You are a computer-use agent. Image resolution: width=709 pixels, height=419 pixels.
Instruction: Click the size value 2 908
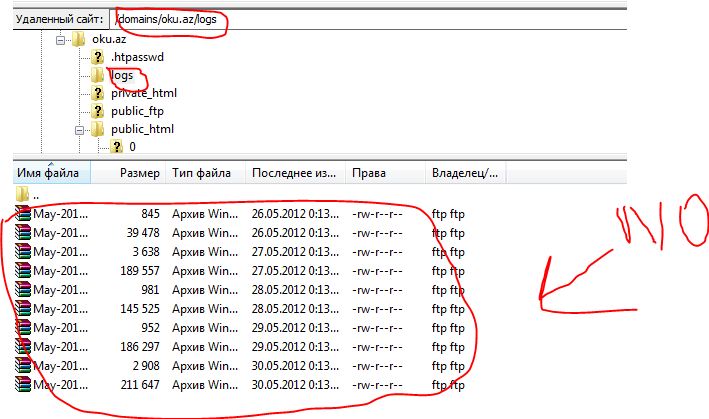[146, 365]
